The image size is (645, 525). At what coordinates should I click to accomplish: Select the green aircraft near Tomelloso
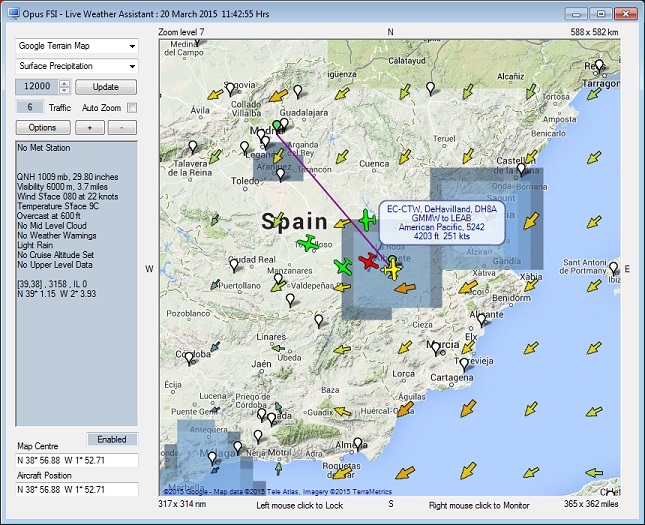coord(308,243)
